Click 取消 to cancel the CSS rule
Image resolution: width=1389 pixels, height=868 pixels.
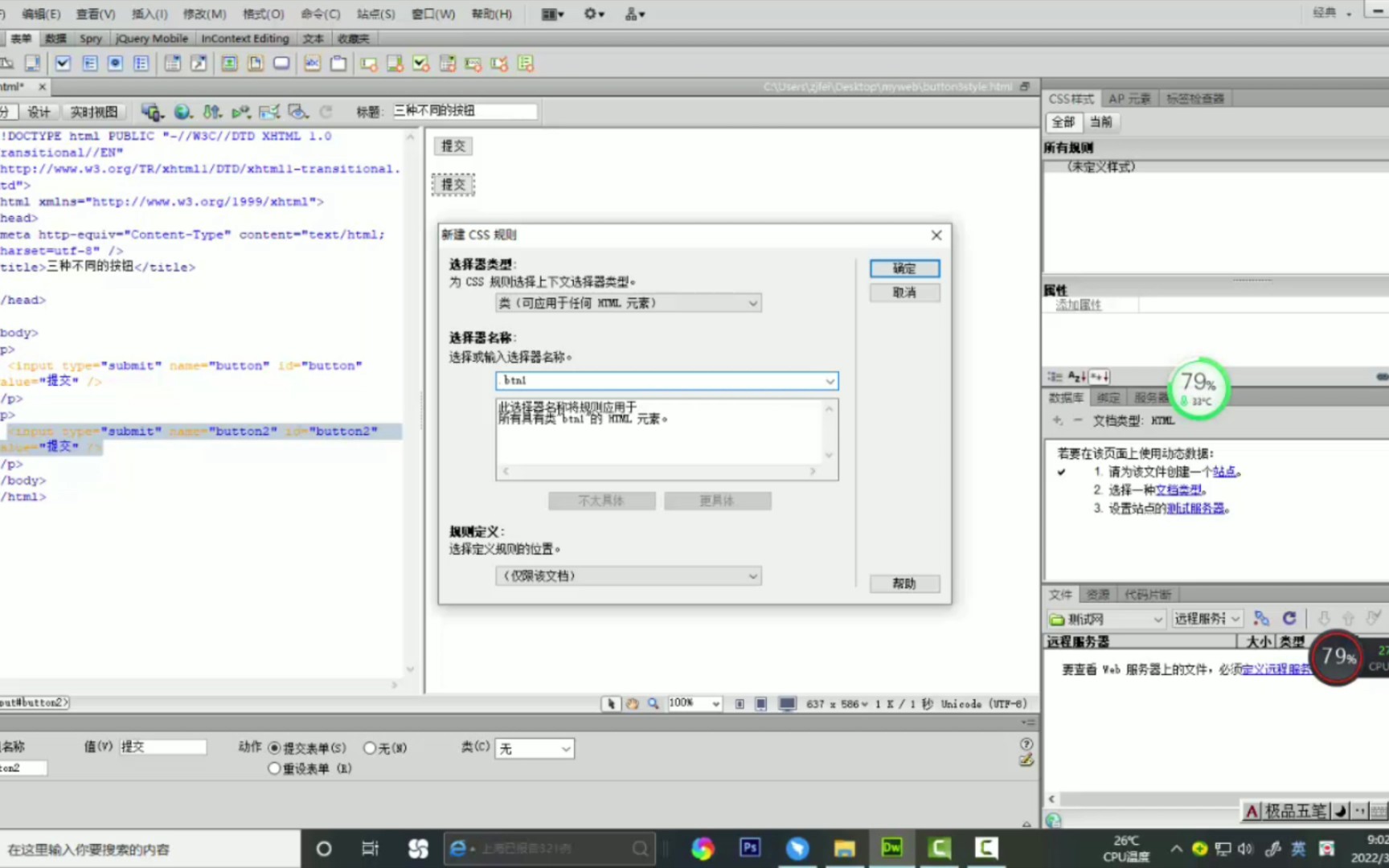click(x=904, y=293)
